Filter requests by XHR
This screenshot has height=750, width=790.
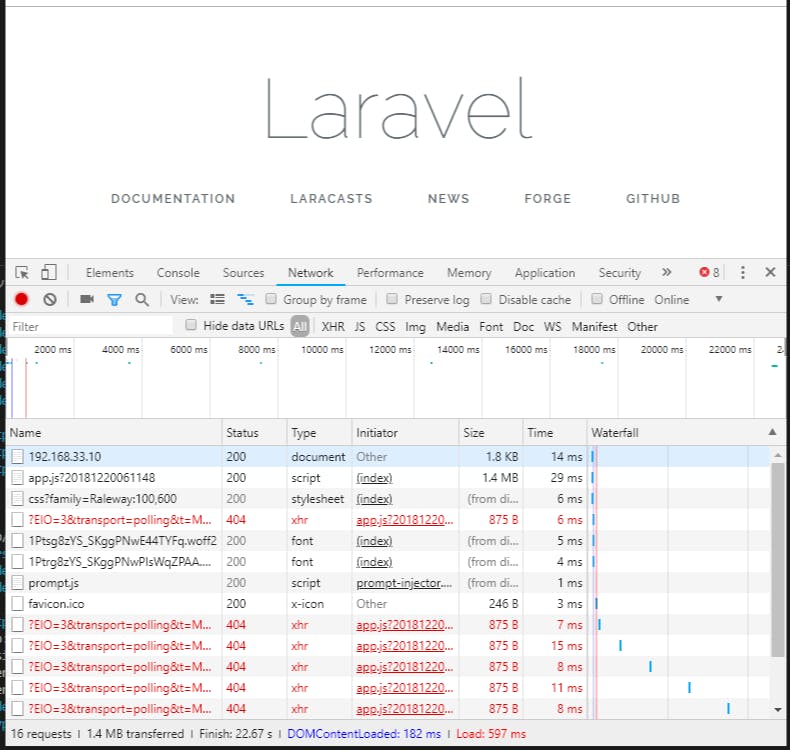333,327
